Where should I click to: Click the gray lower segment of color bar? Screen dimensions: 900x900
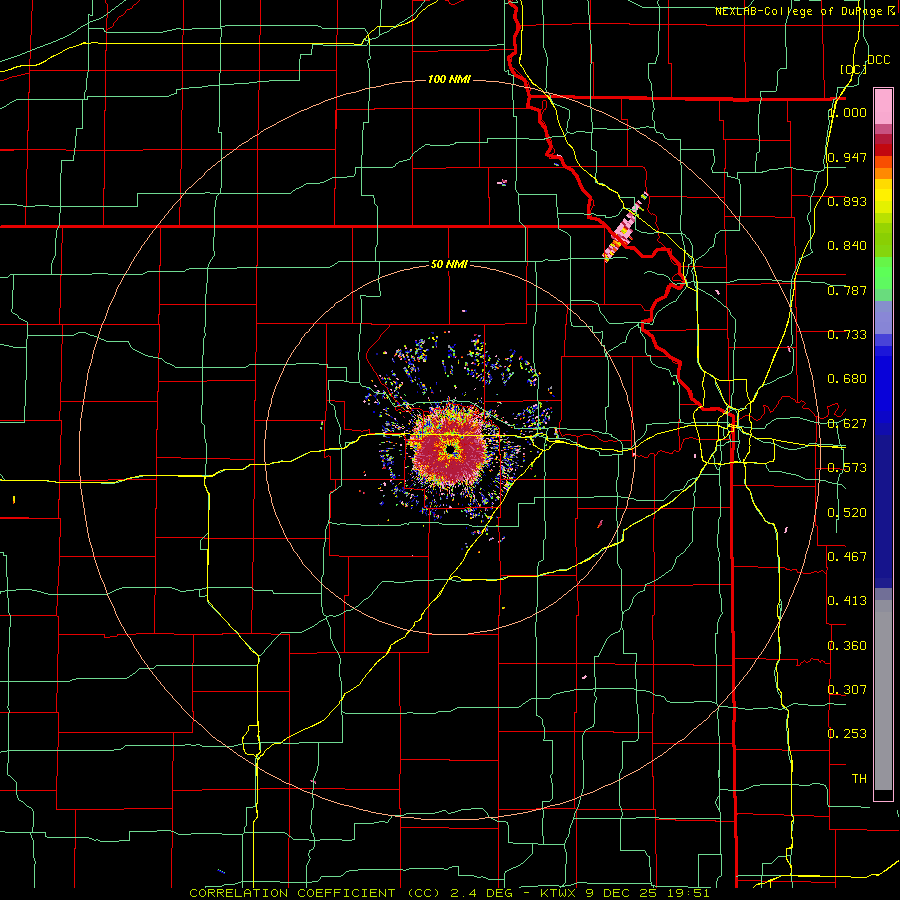[x=883, y=695]
